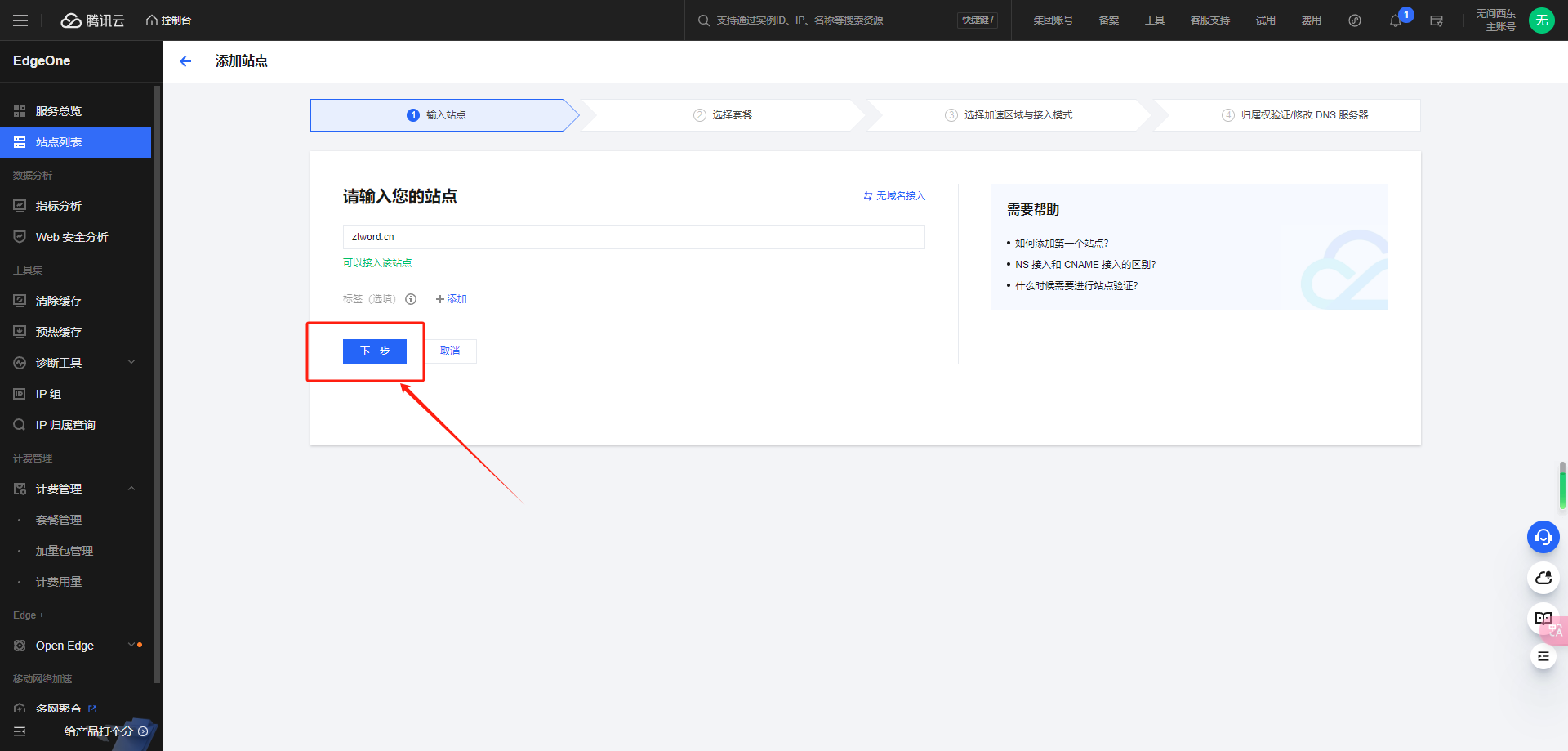Open the 费用 menu
Viewport: 1568px width, 751px height.
[1312, 20]
